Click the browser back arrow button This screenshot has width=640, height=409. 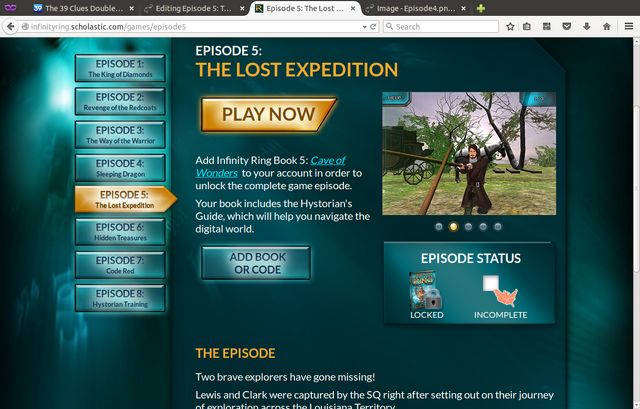(x=11, y=27)
